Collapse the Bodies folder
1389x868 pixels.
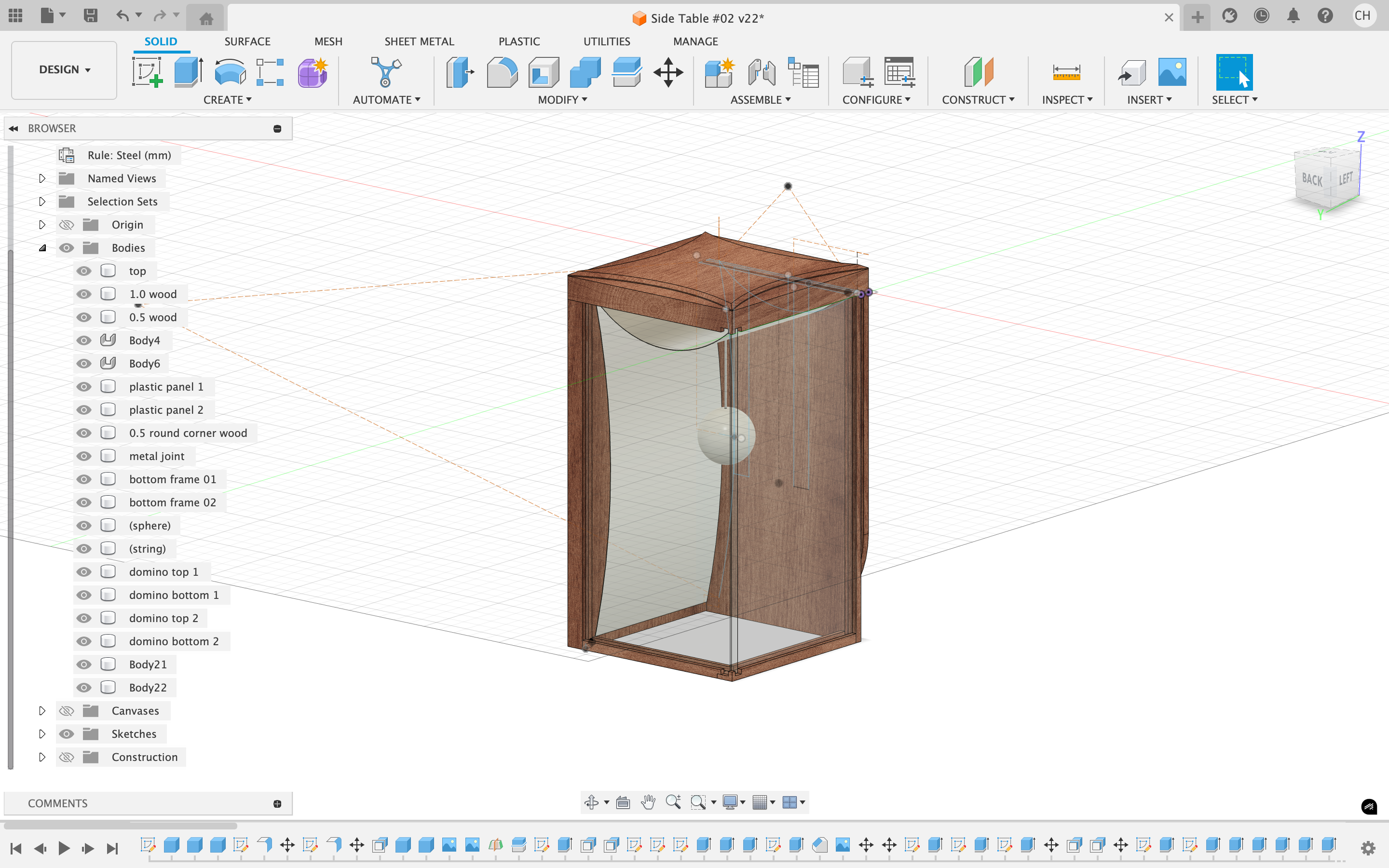(42, 247)
